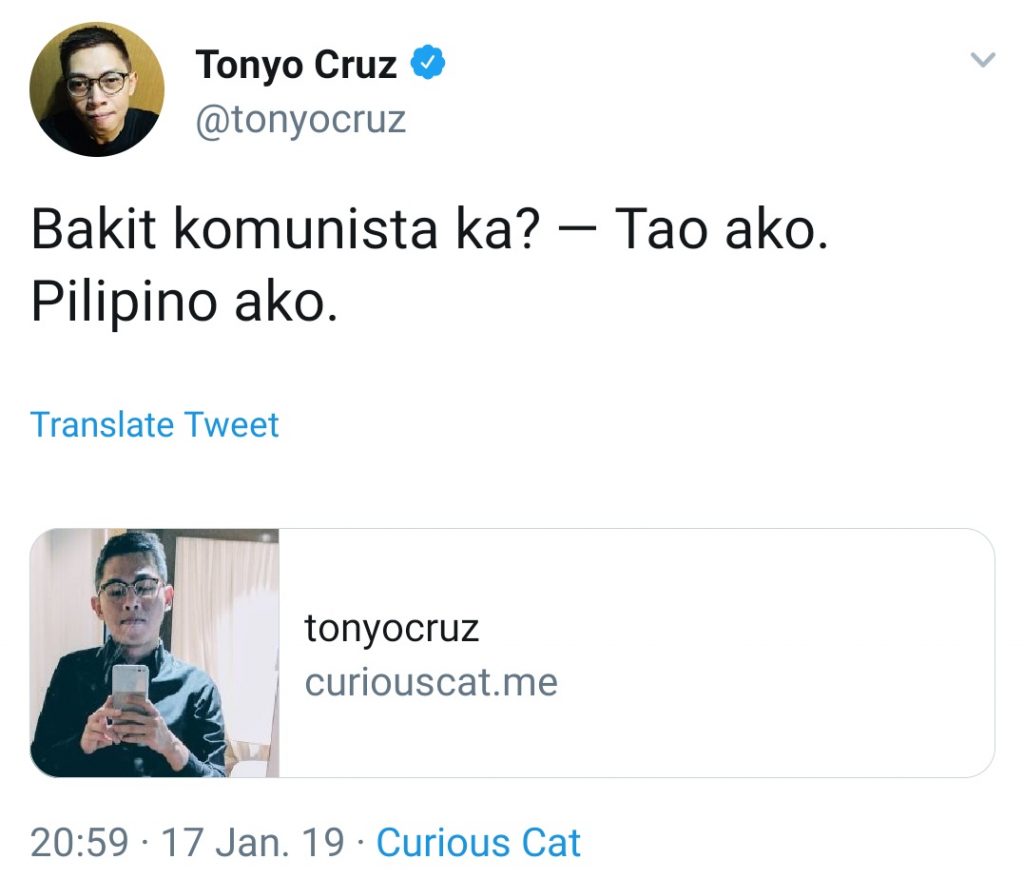Open the mirror selfie card thumbnail
Screen dimensions: 1024x879
click(155, 653)
